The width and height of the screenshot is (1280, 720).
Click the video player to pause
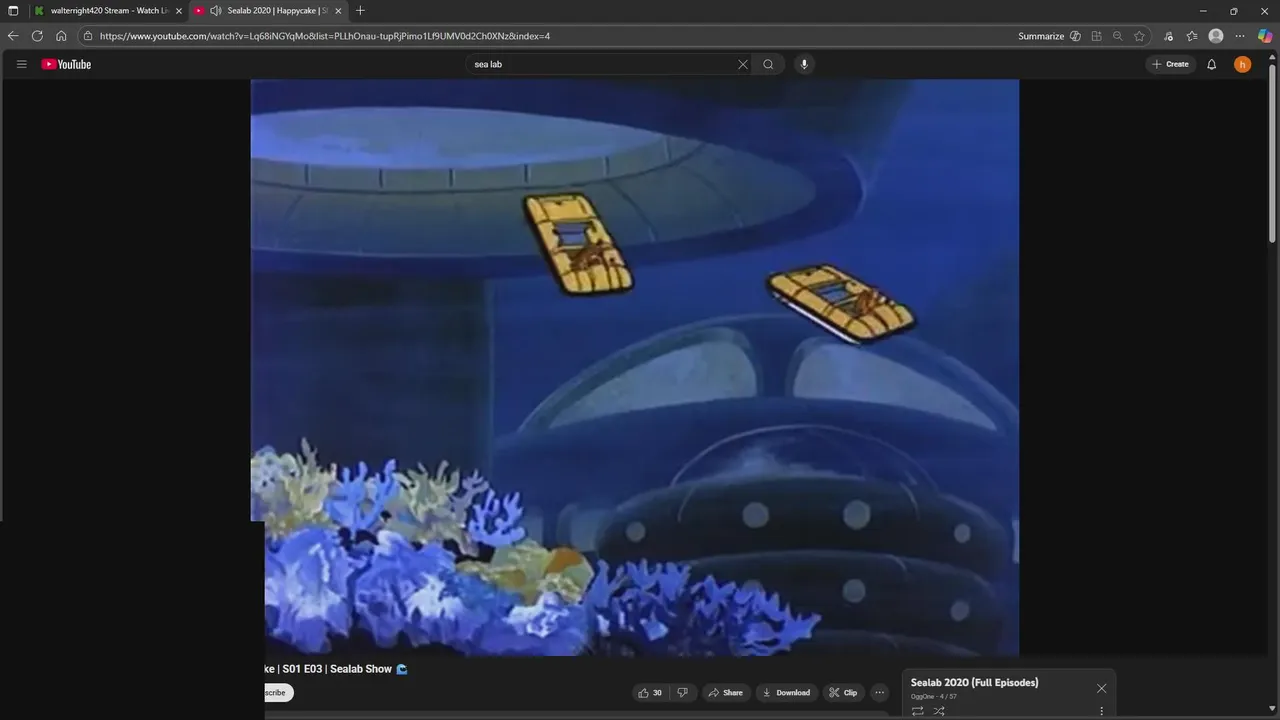click(634, 367)
